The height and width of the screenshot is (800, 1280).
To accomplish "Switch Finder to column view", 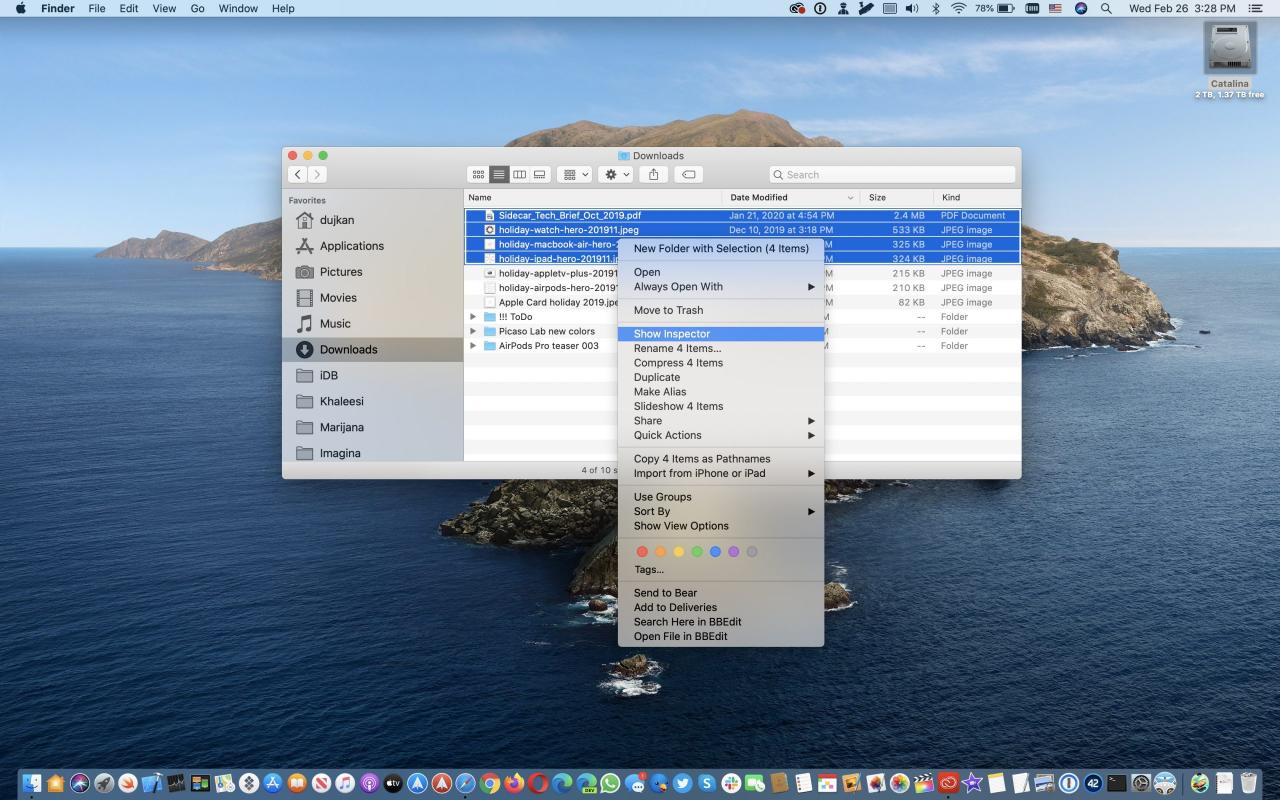I will coord(519,174).
